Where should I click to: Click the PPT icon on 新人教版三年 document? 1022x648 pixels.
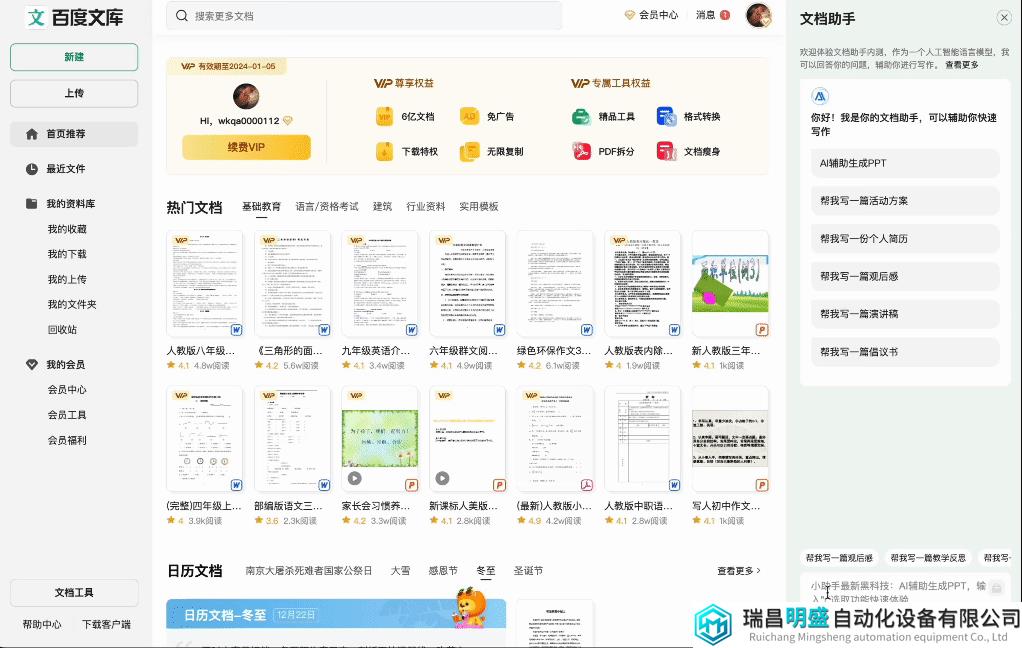(x=761, y=330)
